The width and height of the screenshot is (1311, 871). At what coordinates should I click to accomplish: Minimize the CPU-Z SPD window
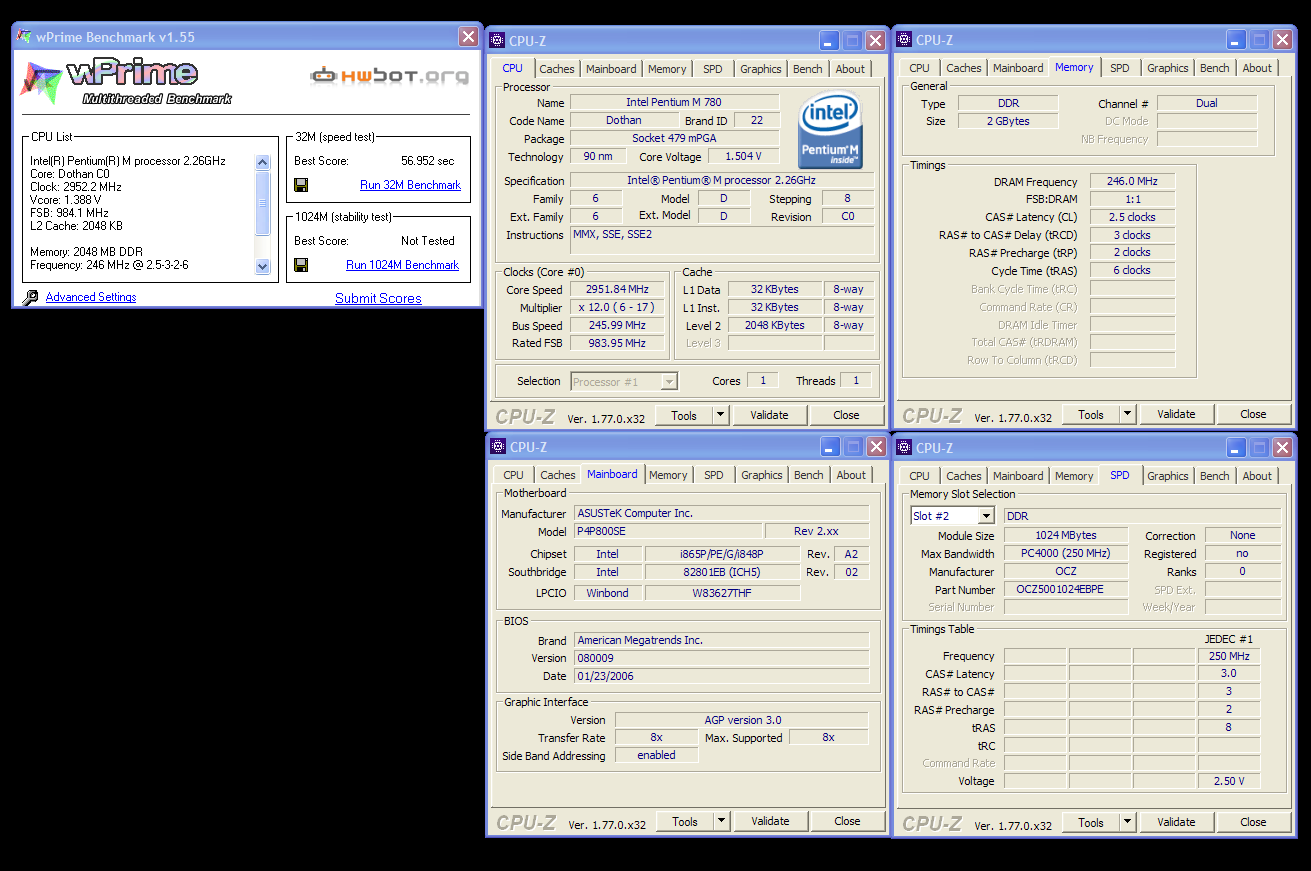pyautogui.click(x=1236, y=447)
